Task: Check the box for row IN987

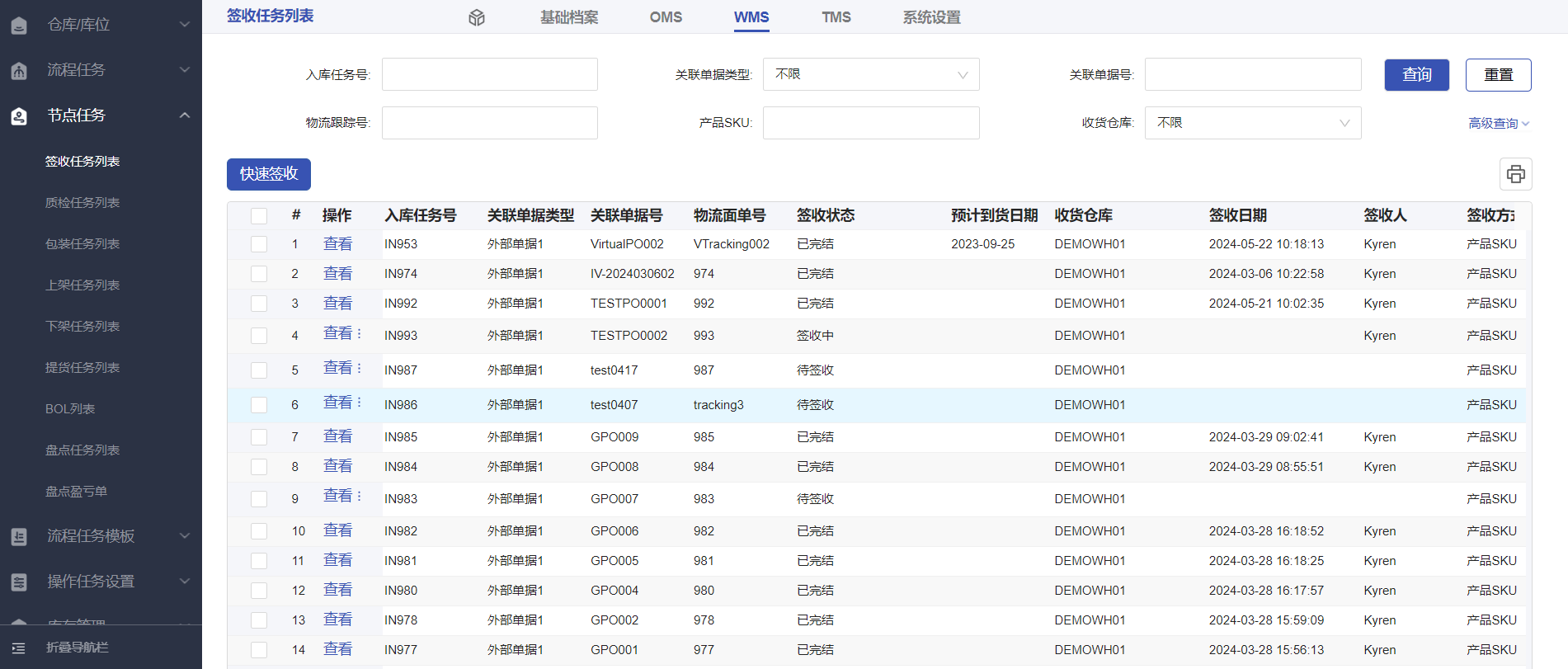Action: (x=259, y=370)
